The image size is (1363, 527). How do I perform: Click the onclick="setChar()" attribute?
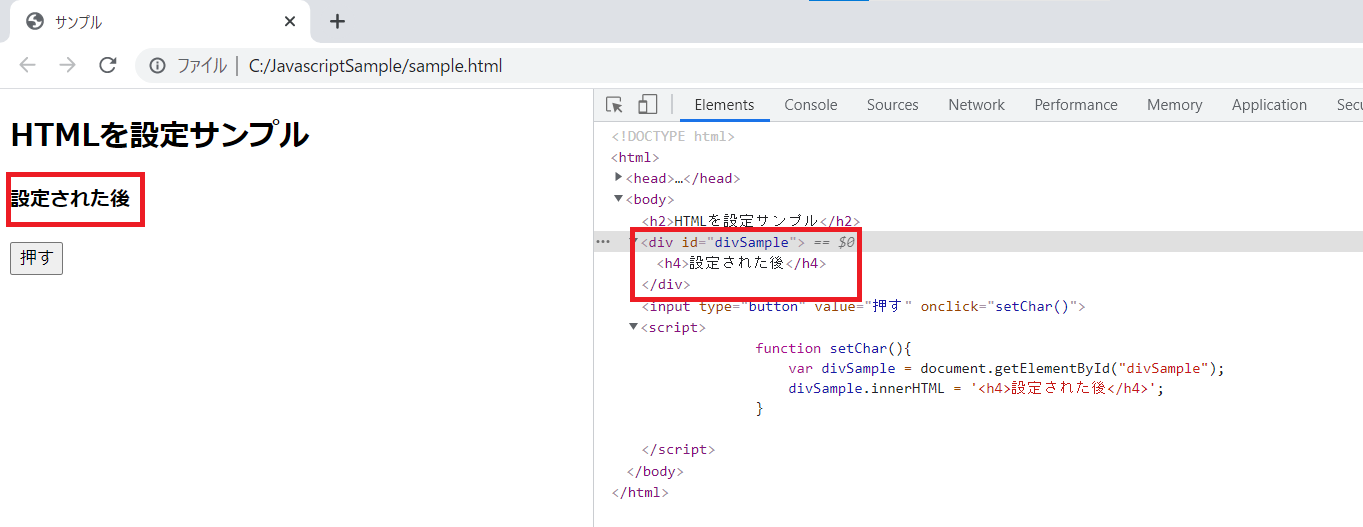pyautogui.click(x=1000, y=306)
